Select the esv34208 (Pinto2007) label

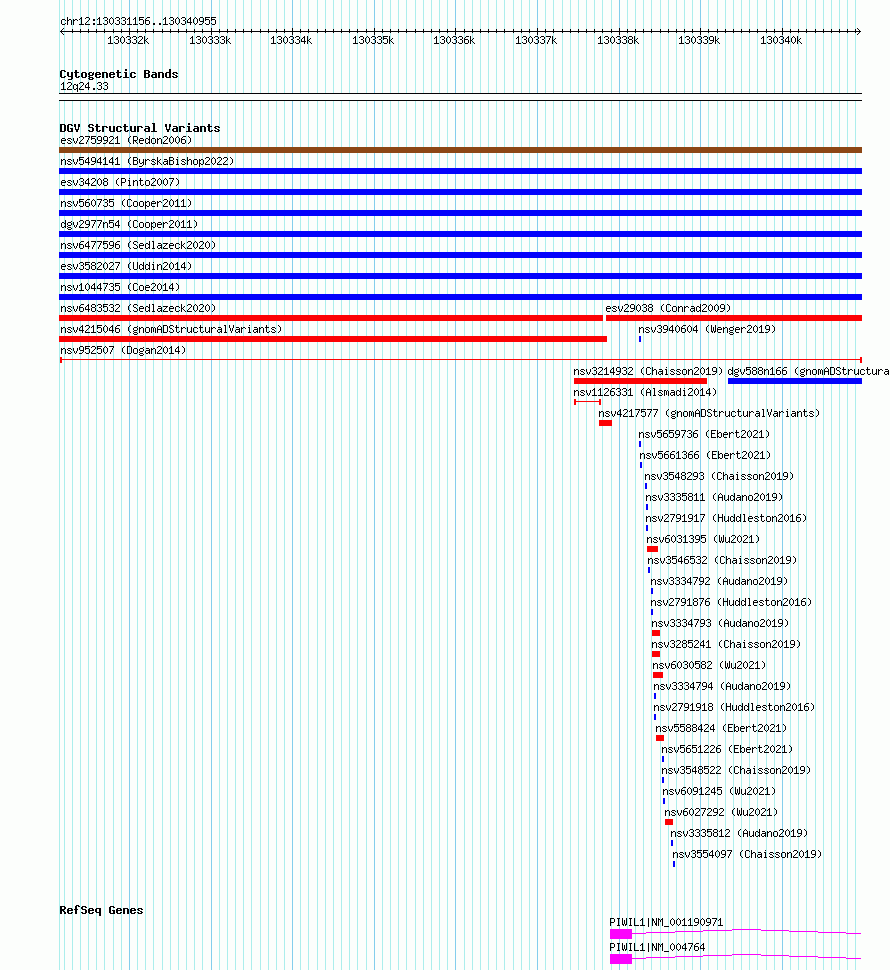point(120,182)
